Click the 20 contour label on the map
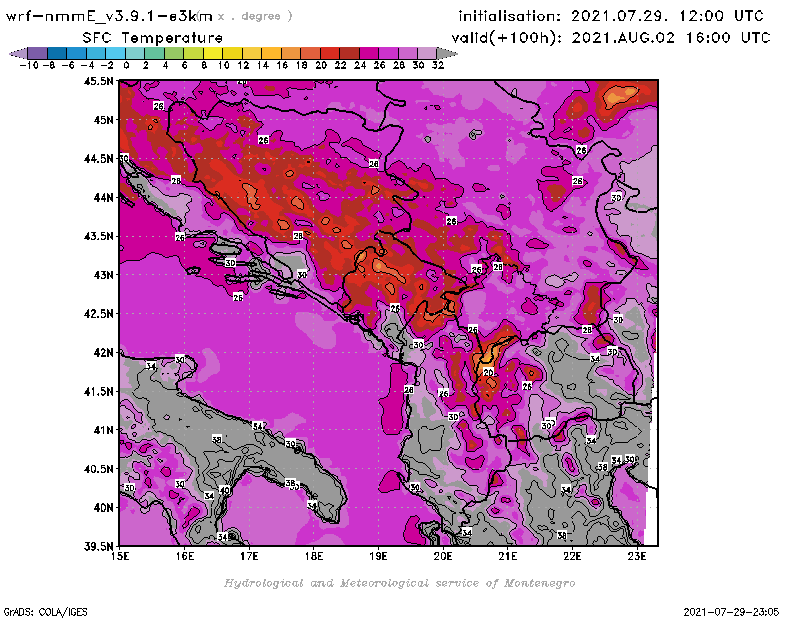Image resolution: width=800 pixels, height=618 pixels. 488,372
